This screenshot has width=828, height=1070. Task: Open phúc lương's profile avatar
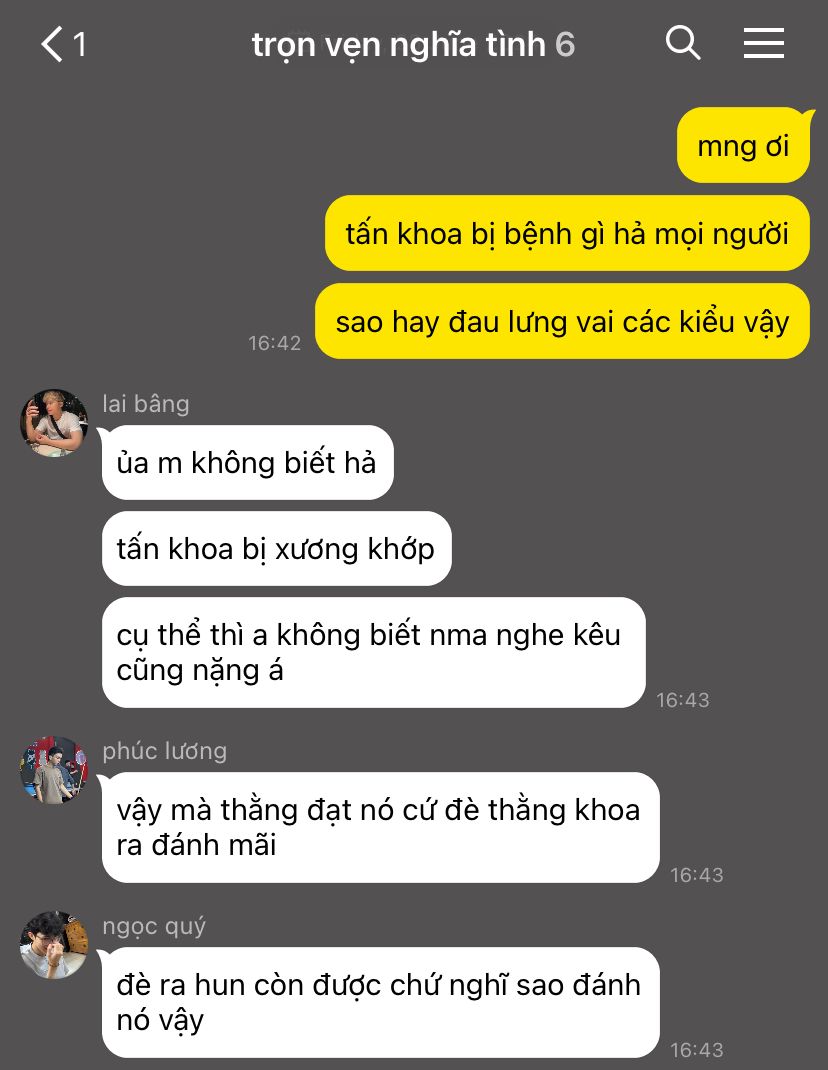[x=54, y=770]
